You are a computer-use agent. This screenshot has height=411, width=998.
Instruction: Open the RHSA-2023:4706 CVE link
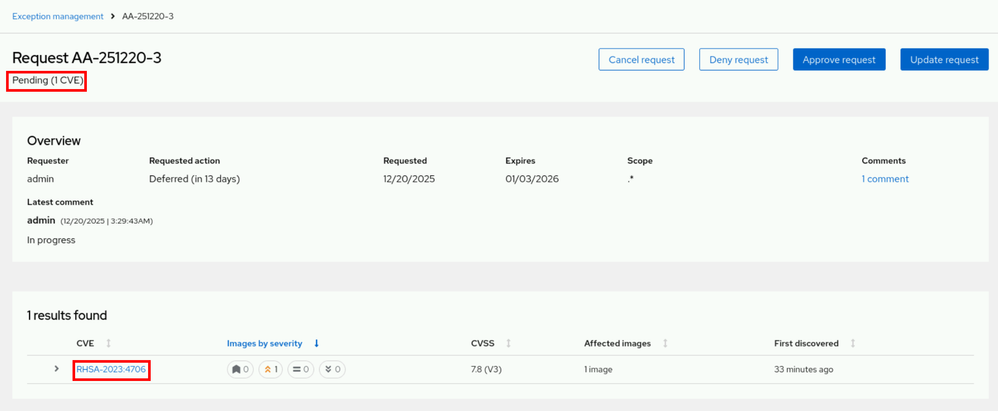click(112, 369)
